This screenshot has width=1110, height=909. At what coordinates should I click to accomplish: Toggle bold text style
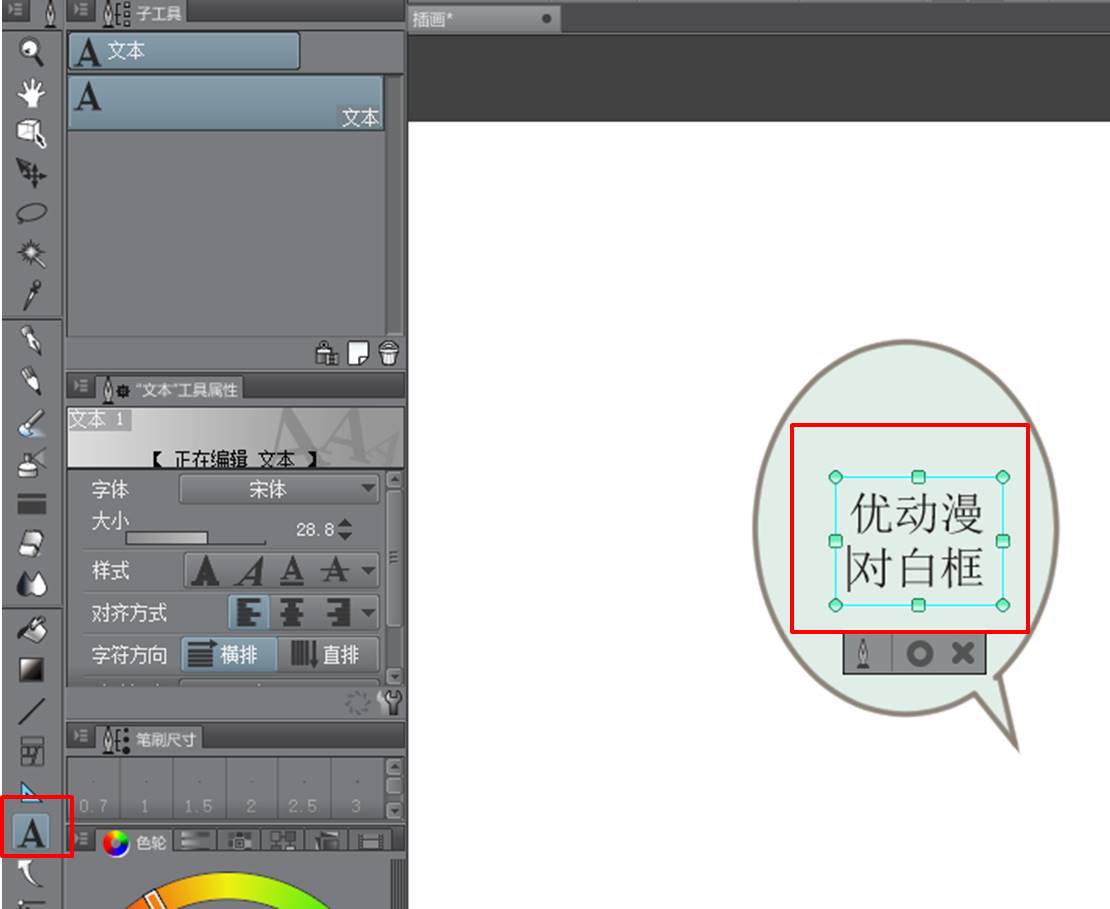[206, 571]
